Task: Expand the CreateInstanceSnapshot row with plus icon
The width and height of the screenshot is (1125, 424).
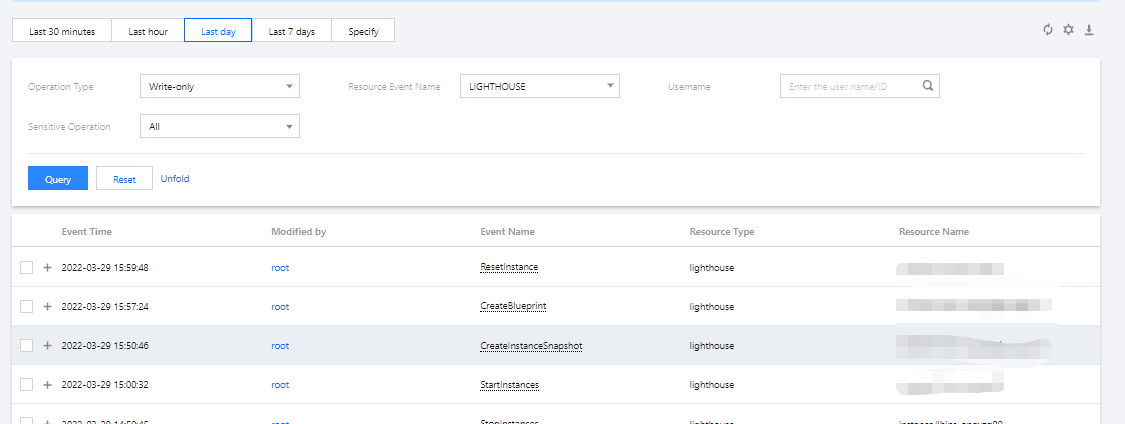Action: 47,346
